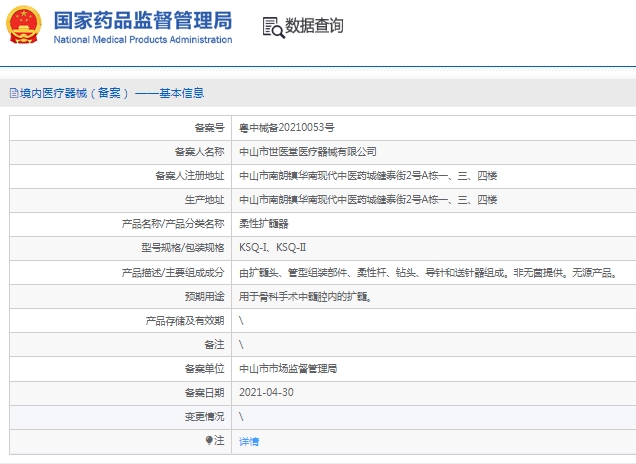Click the 备案人注册地址 label cell
The height and width of the screenshot is (464, 636).
pos(120,176)
